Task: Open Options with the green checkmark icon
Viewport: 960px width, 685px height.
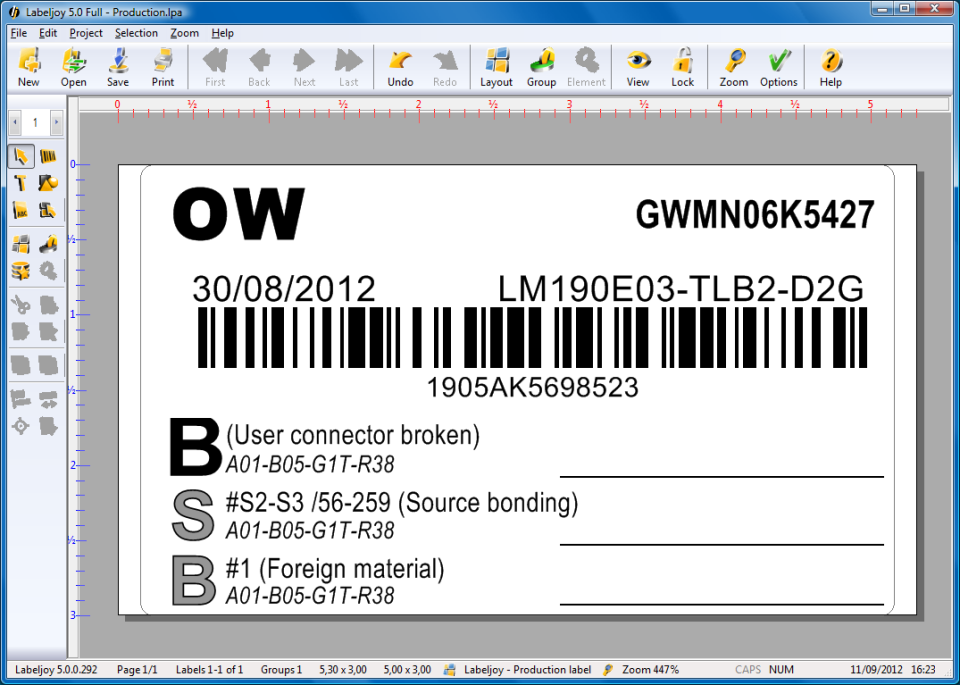Action: click(779, 67)
